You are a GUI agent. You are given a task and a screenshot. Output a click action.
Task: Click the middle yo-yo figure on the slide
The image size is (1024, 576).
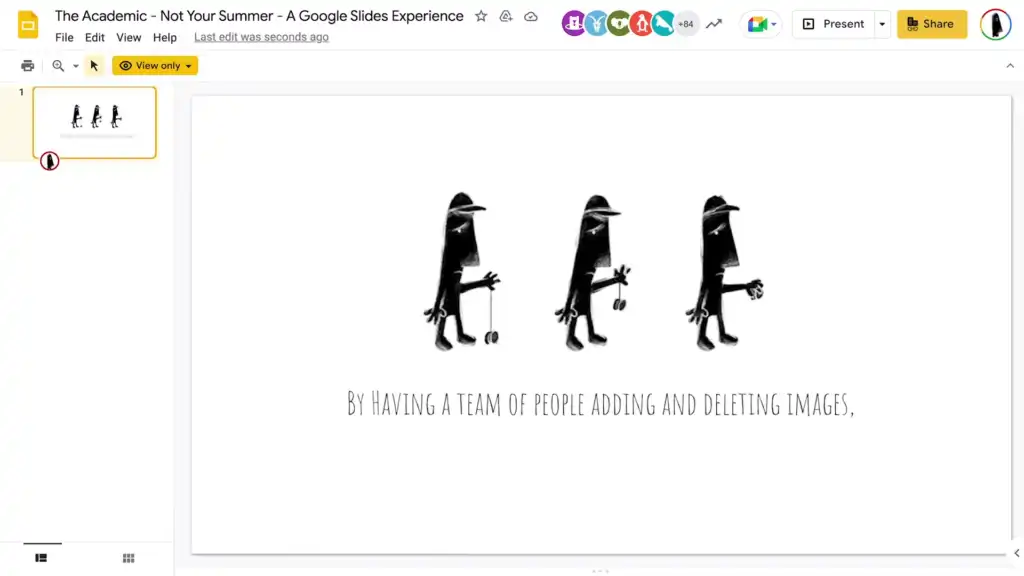pyautogui.click(x=593, y=271)
